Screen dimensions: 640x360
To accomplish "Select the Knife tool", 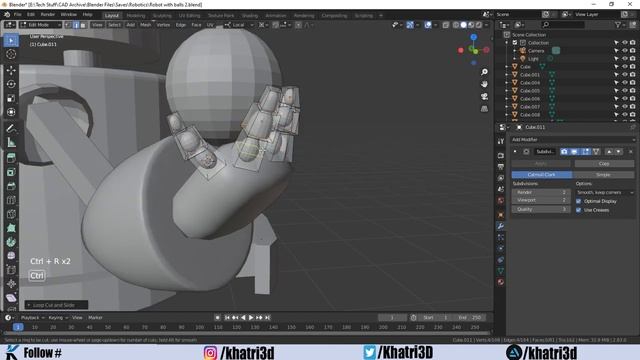I will tap(11, 214).
